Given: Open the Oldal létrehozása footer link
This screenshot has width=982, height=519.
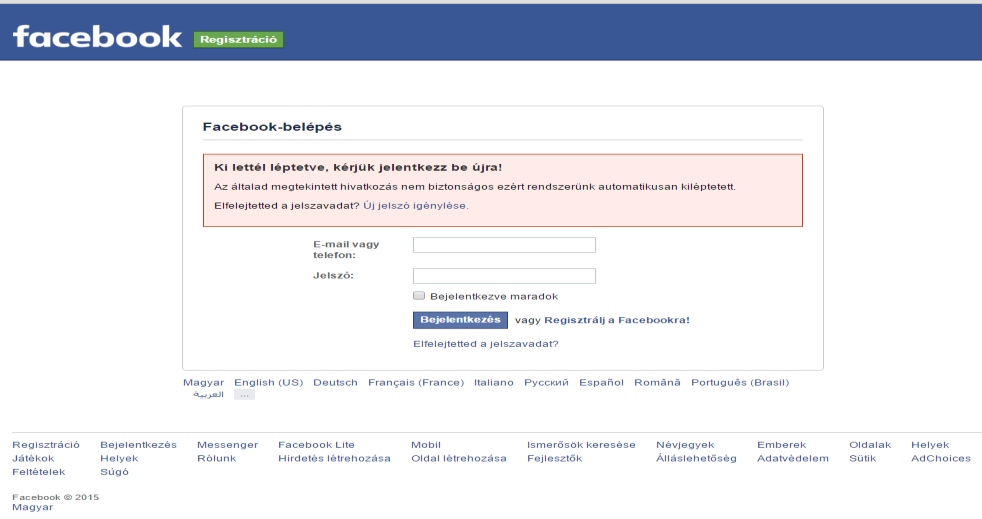Looking at the screenshot, I should [458, 458].
